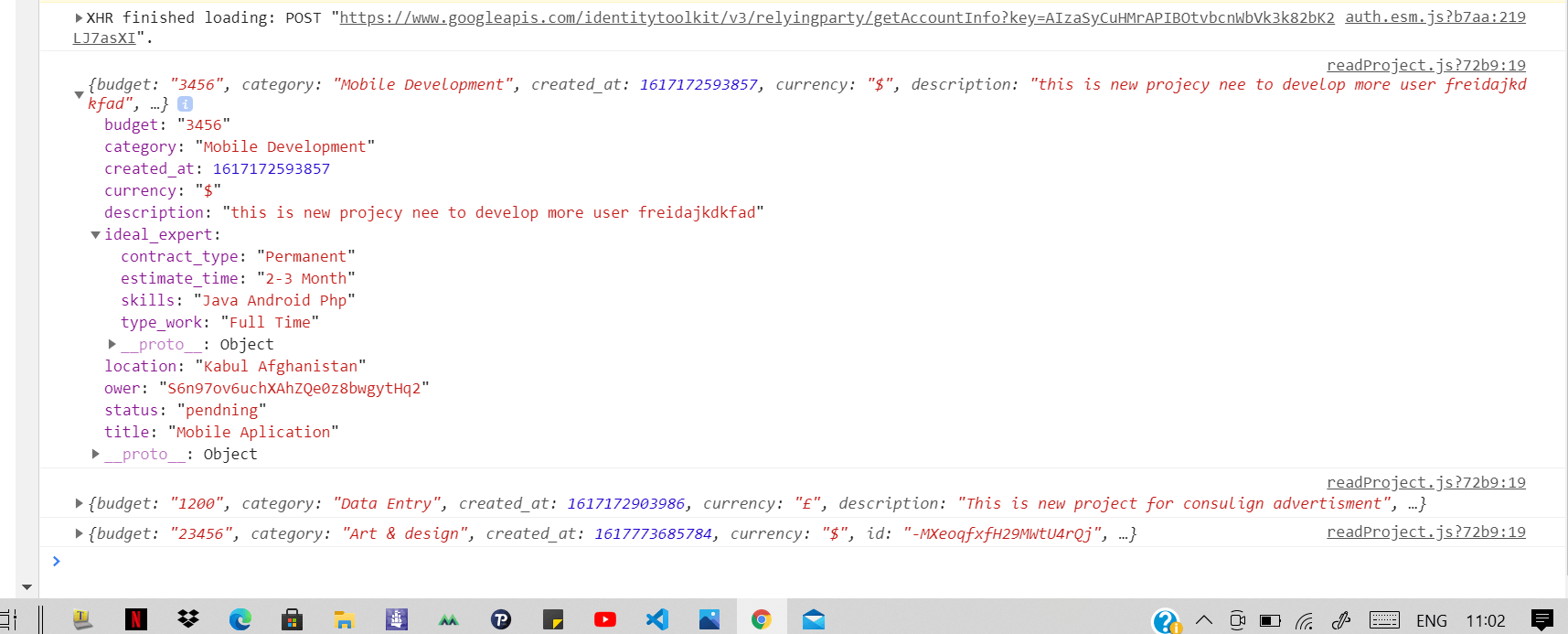Open the Netflix taskbar icon
The height and width of the screenshot is (634, 1568).
135,619
